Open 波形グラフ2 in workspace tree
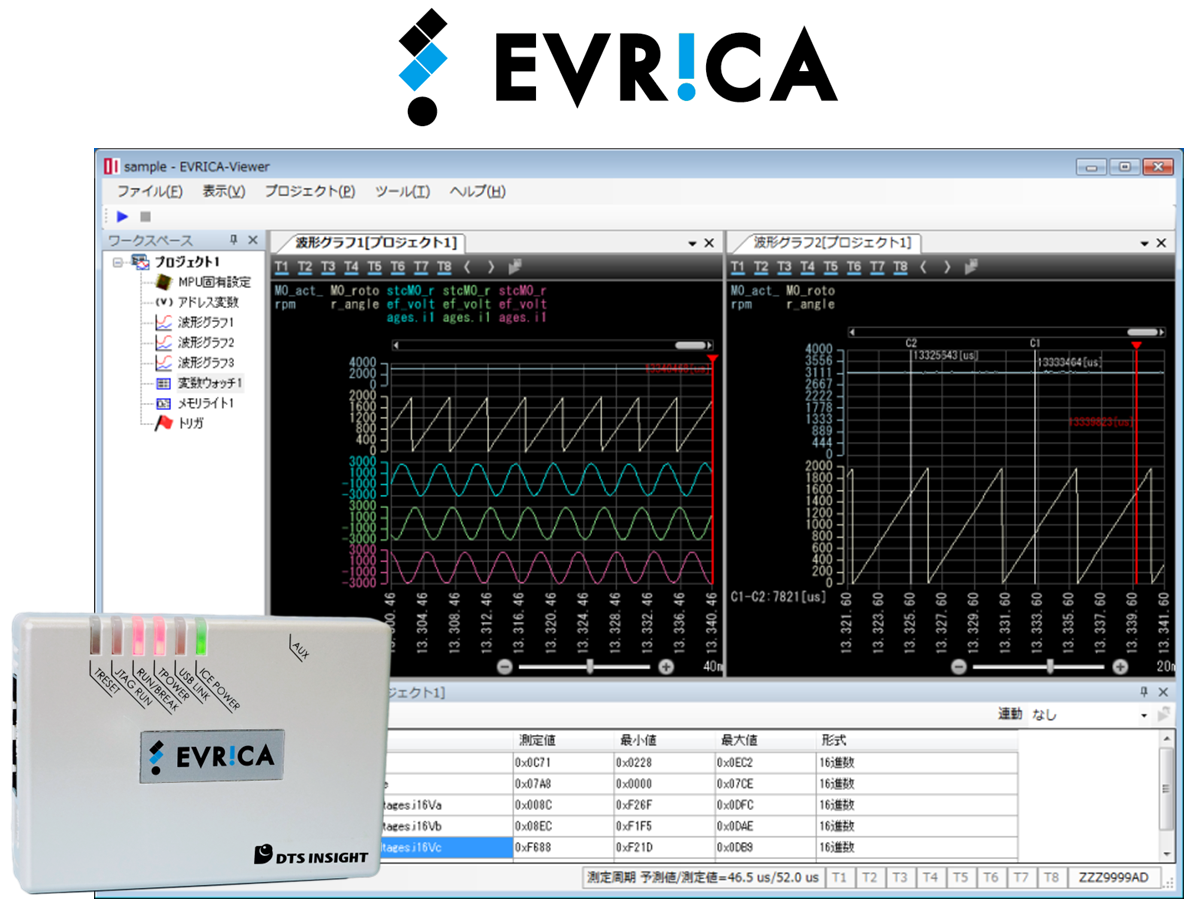 click(205, 342)
